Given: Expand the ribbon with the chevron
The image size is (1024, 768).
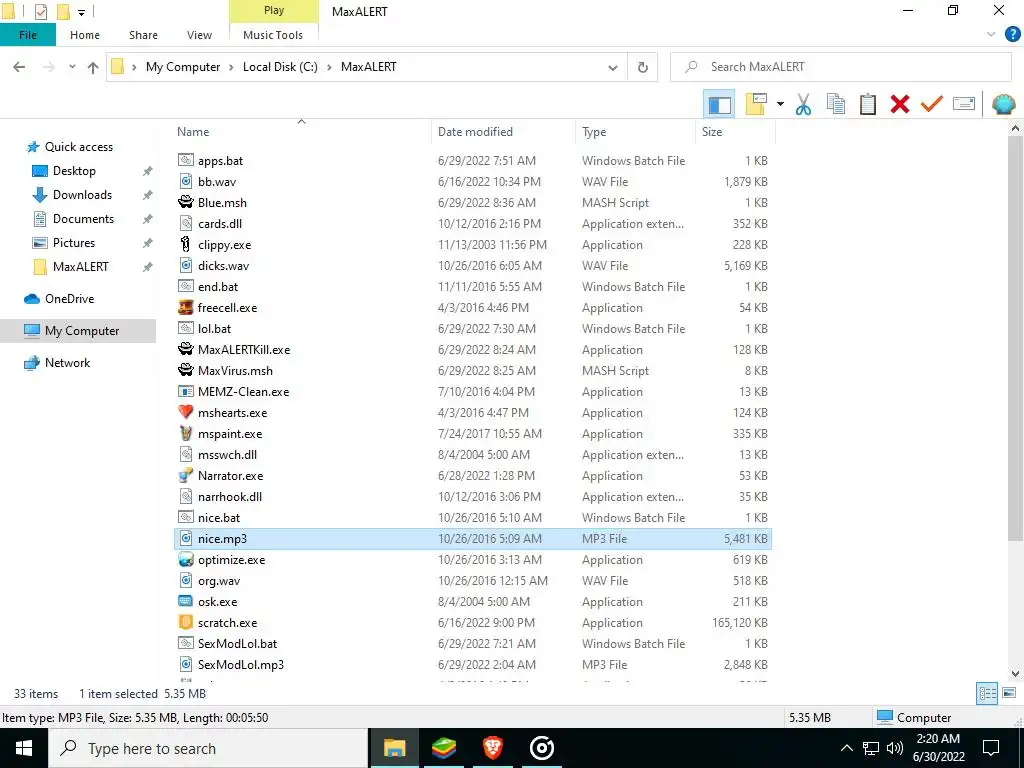Looking at the screenshot, I should [x=991, y=35].
